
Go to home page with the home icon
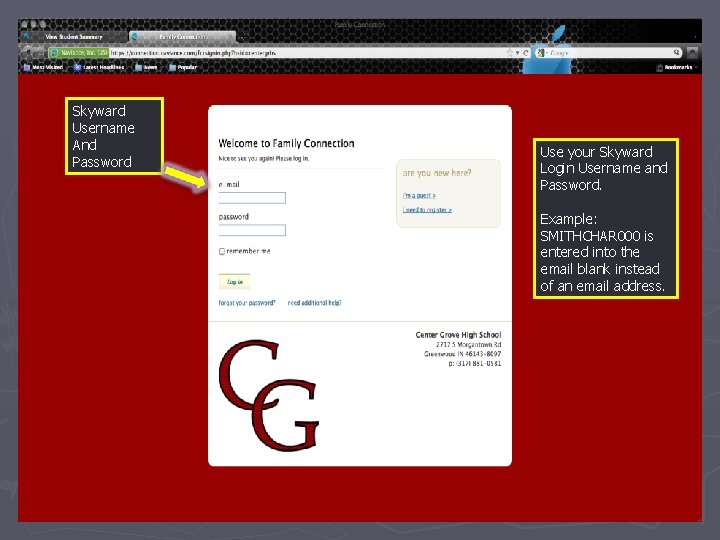(692, 53)
